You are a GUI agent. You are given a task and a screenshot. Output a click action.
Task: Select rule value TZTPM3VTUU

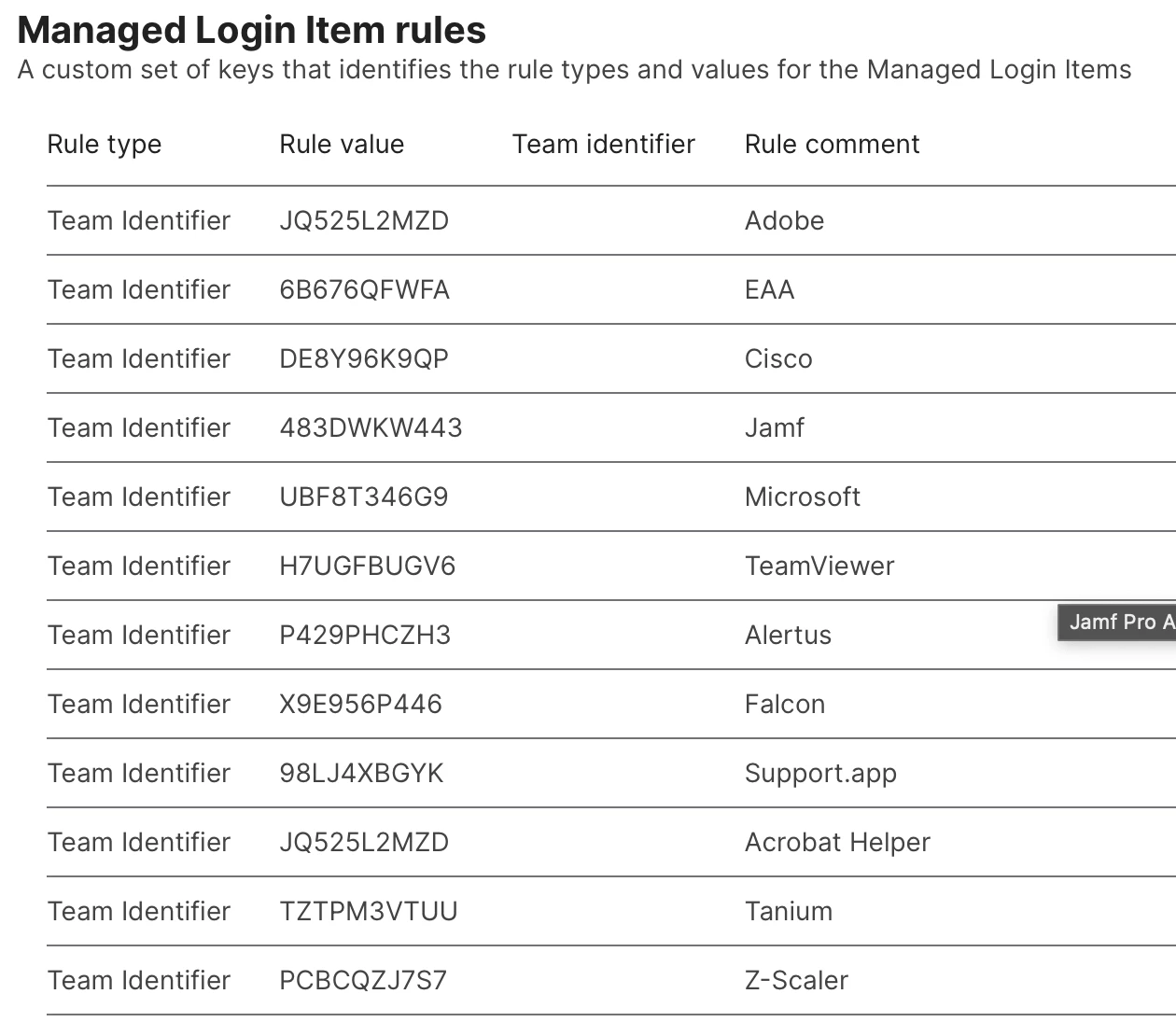pyautogui.click(x=369, y=911)
